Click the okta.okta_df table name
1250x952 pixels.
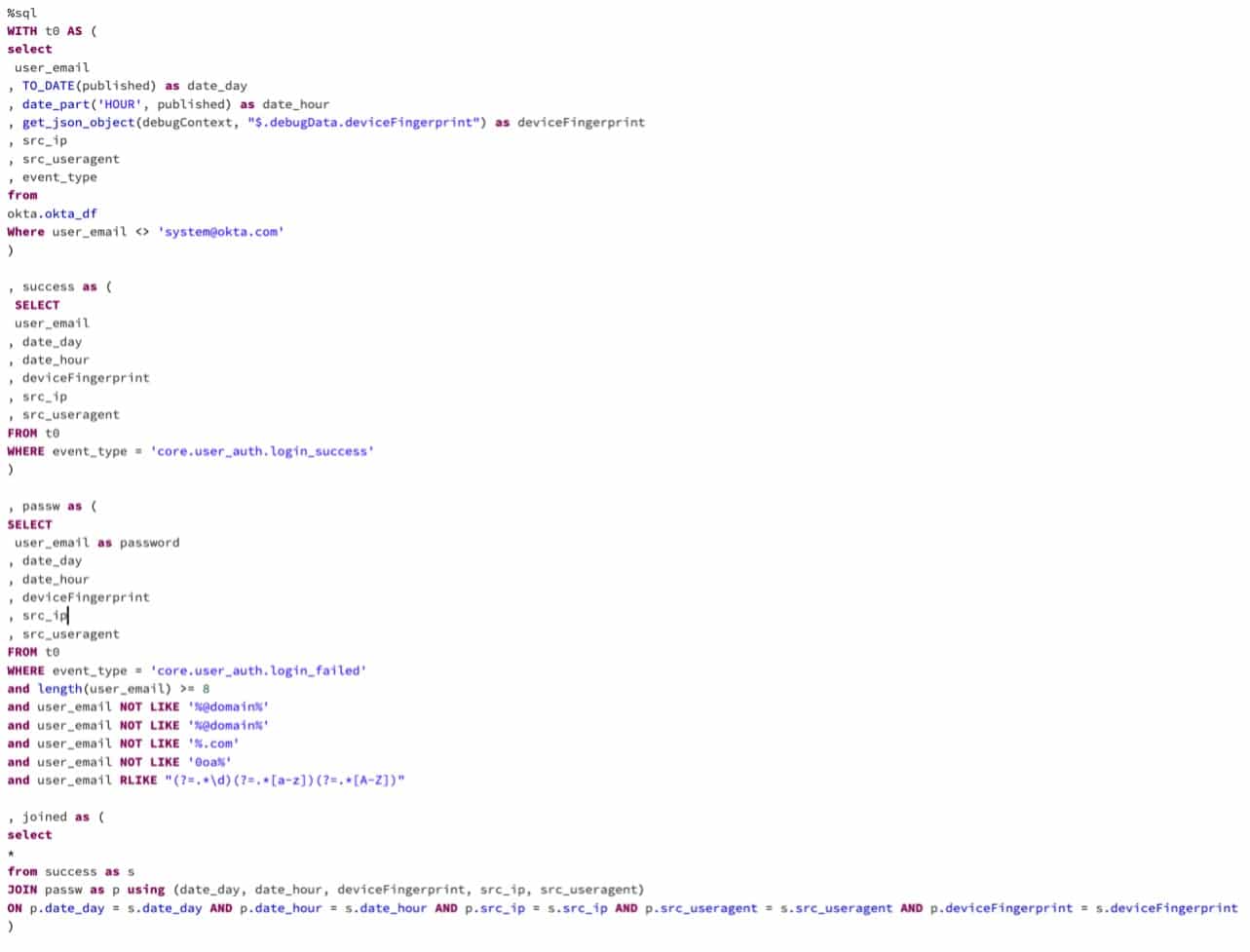52,213
